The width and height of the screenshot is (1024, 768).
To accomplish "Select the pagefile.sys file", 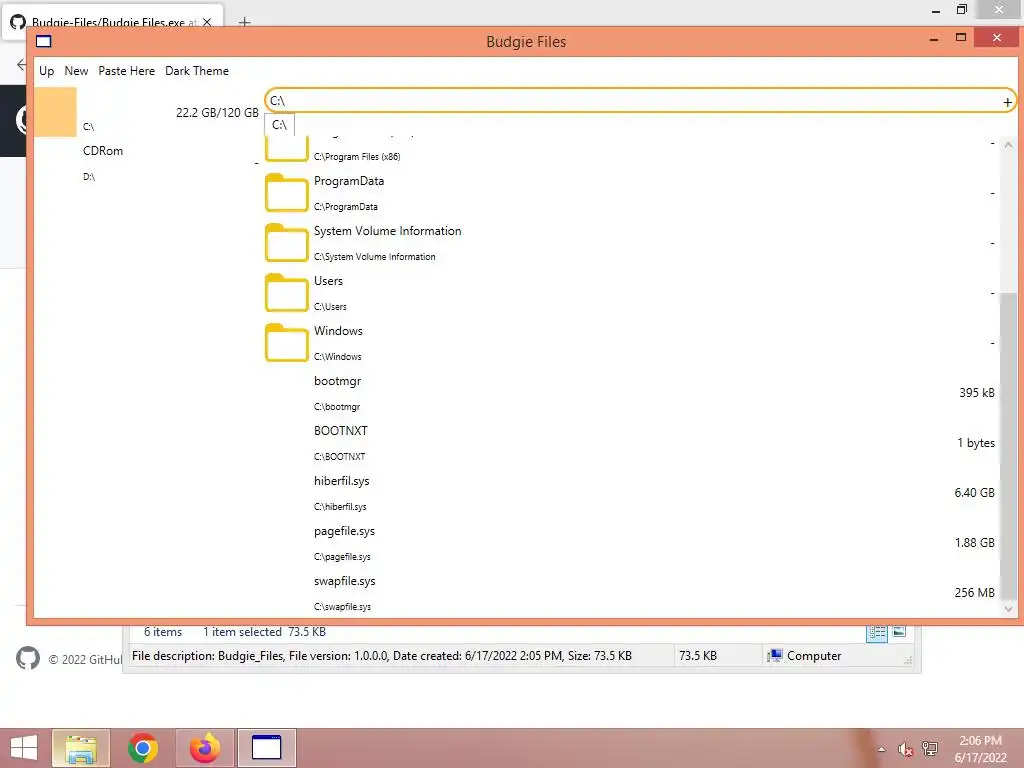I will [x=344, y=531].
